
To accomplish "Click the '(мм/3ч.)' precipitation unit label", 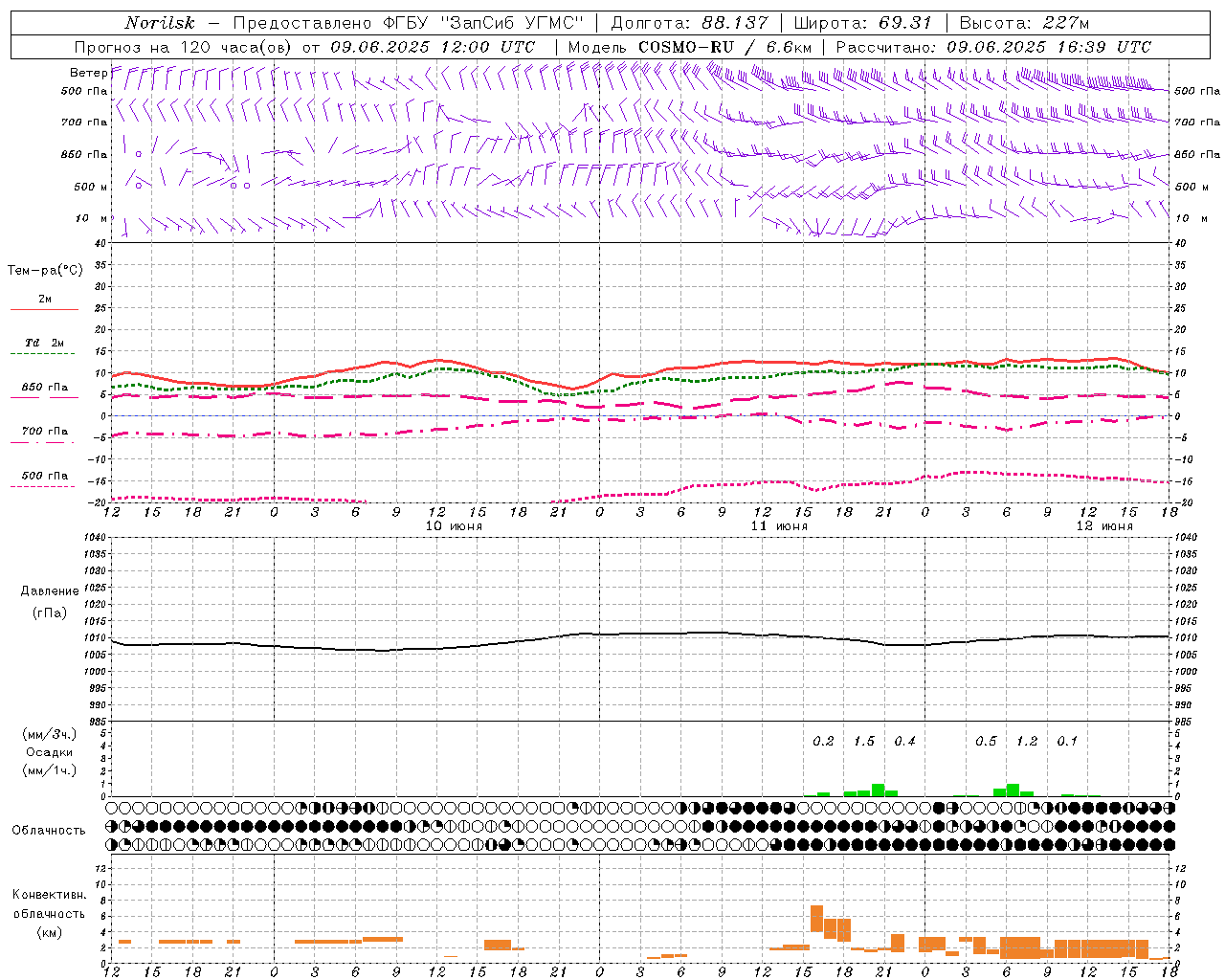I will pyautogui.click(x=50, y=734).
